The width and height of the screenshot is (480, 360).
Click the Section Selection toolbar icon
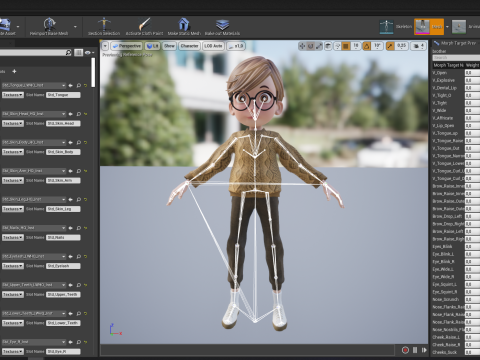point(104,24)
